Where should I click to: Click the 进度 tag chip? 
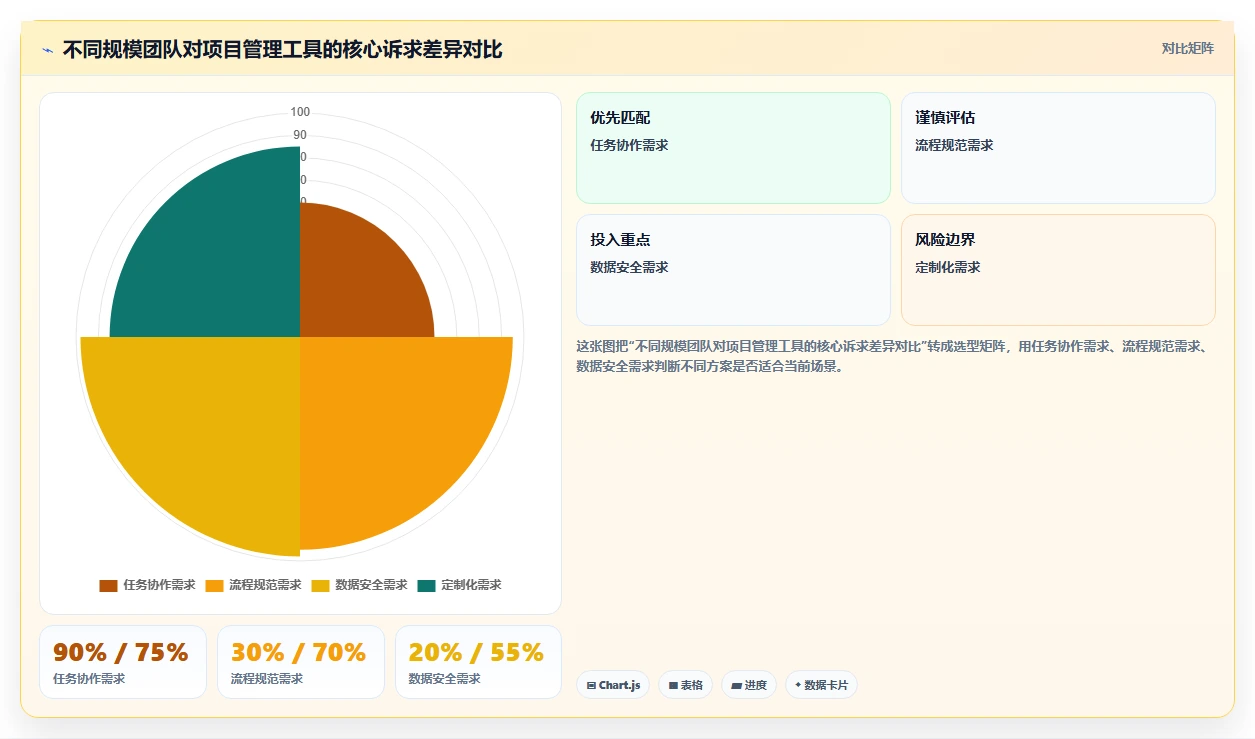[x=749, y=685]
